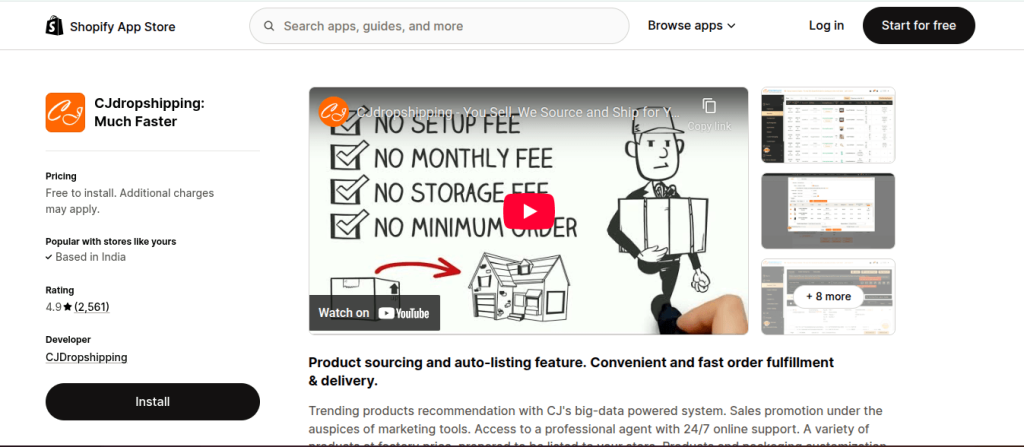This screenshot has width=1024, height=447.
Task: Open the CJdropshipping orange app icon
Action: (x=65, y=112)
